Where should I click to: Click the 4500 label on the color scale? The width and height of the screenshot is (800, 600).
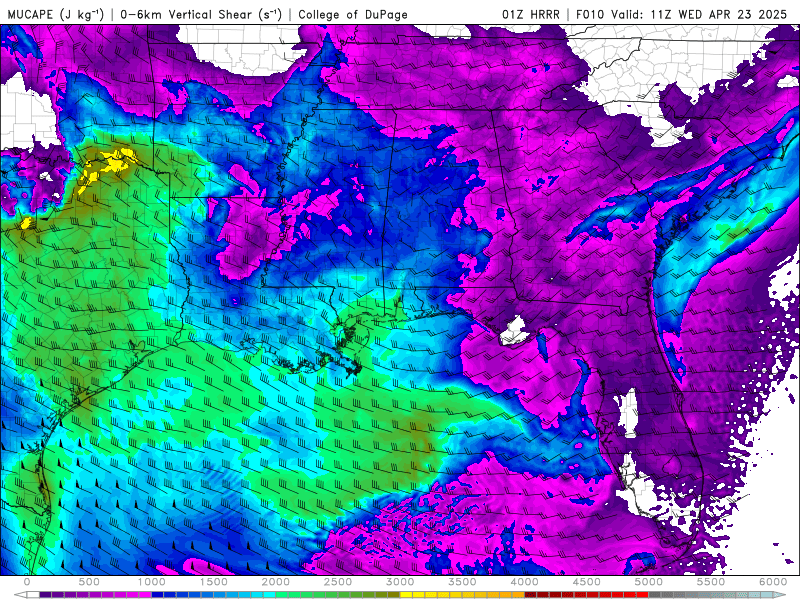[x=587, y=582]
